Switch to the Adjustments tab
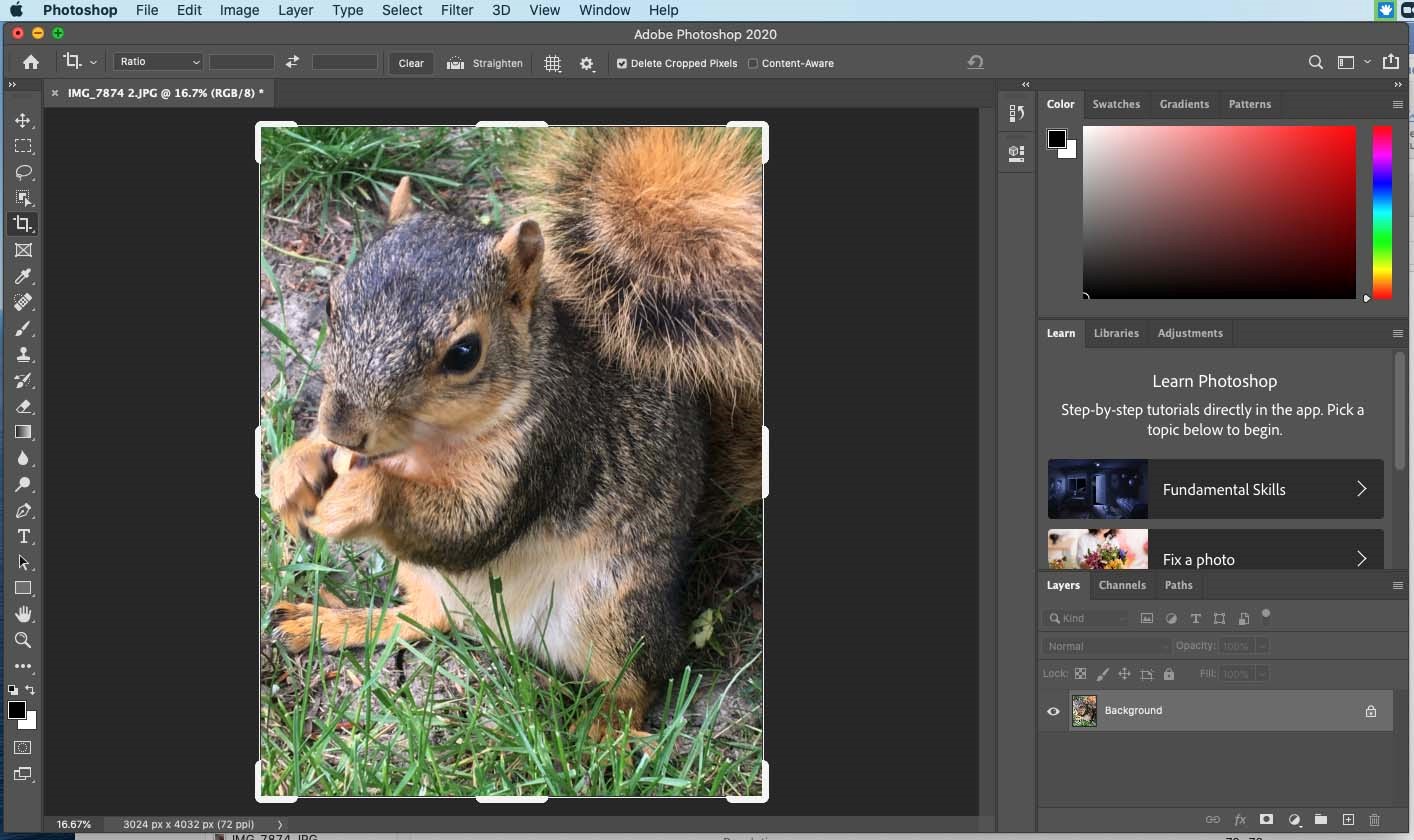The width and height of the screenshot is (1414, 840). pyautogui.click(x=1190, y=333)
